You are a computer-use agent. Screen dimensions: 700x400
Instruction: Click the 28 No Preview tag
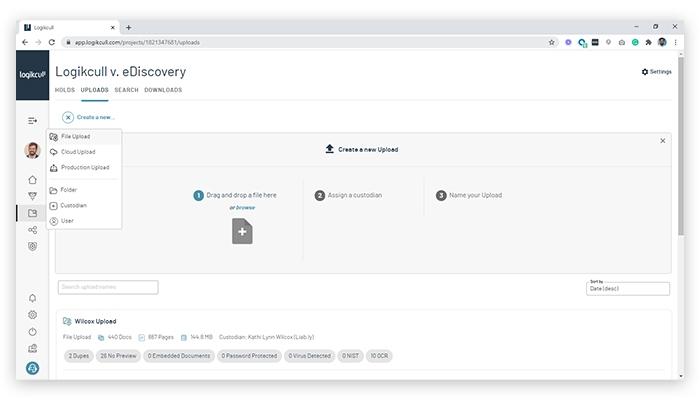click(x=118, y=356)
